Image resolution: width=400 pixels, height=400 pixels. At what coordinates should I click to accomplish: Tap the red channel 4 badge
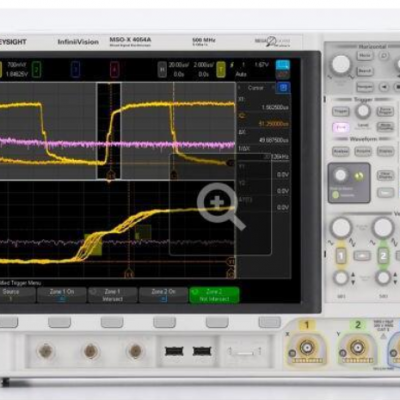(114, 69)
